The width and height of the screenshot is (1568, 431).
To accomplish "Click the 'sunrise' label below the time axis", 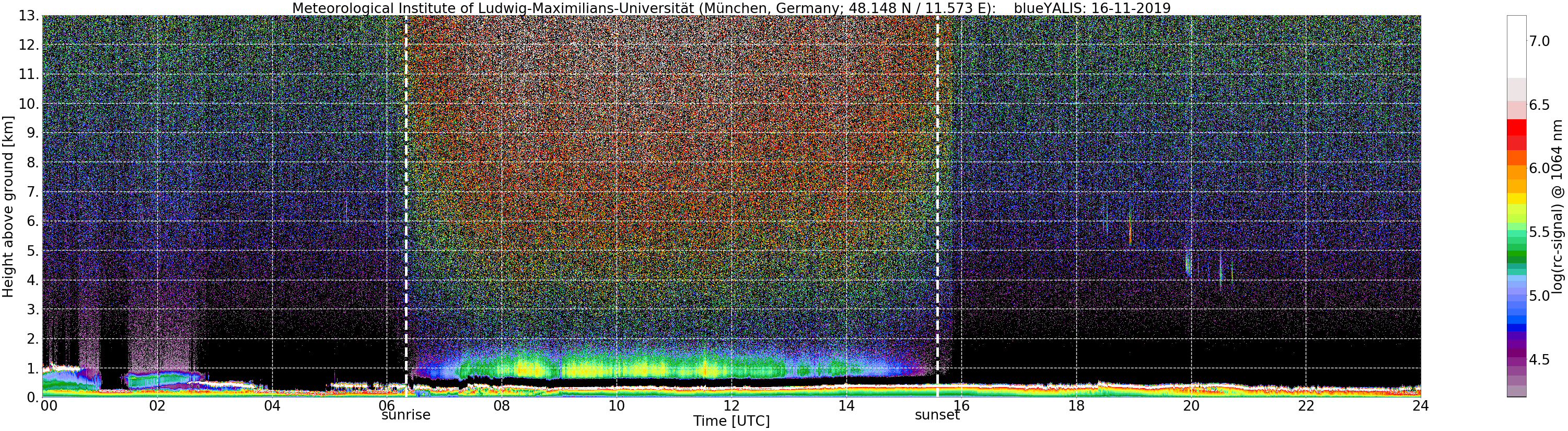I will tap(406, 415).
